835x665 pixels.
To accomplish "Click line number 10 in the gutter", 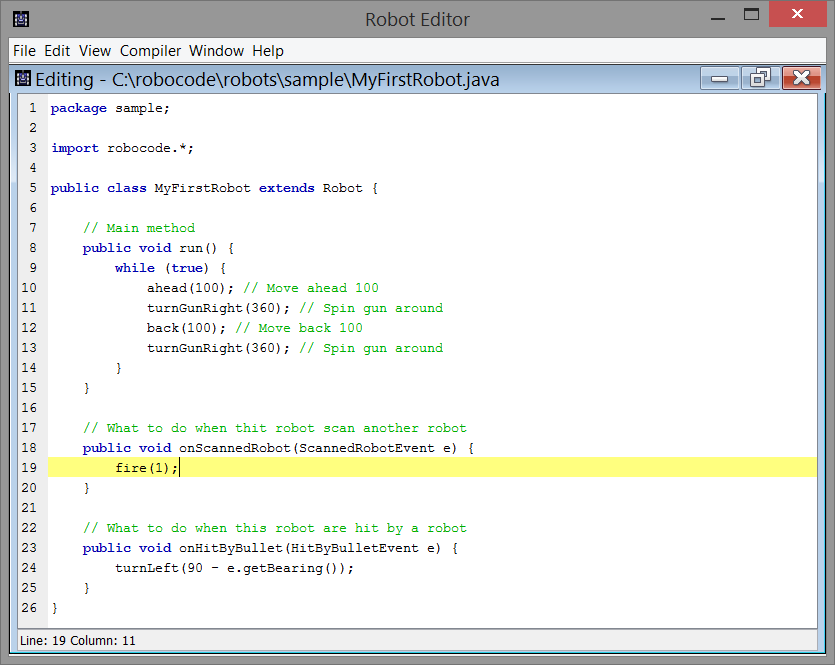I will coord(29,288).
